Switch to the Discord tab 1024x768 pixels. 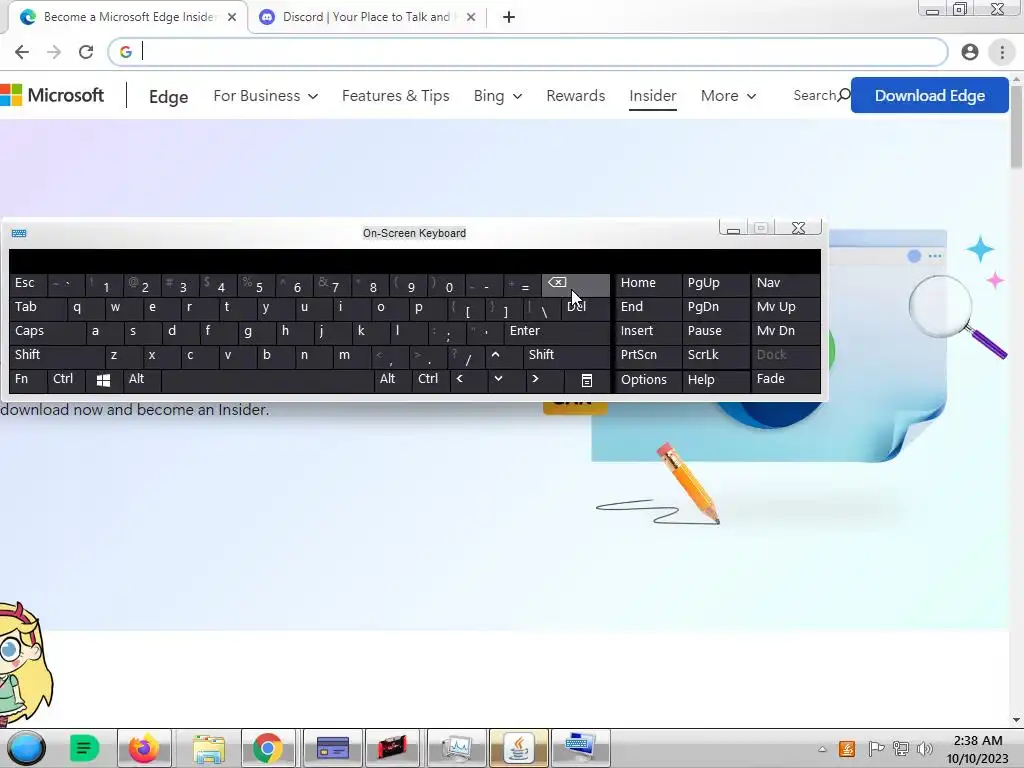(366, 17)
